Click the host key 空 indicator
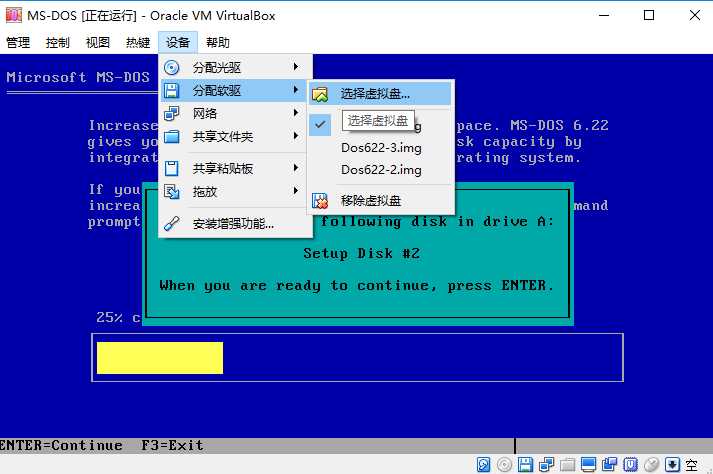713x474 pixels. coord(692,465)
